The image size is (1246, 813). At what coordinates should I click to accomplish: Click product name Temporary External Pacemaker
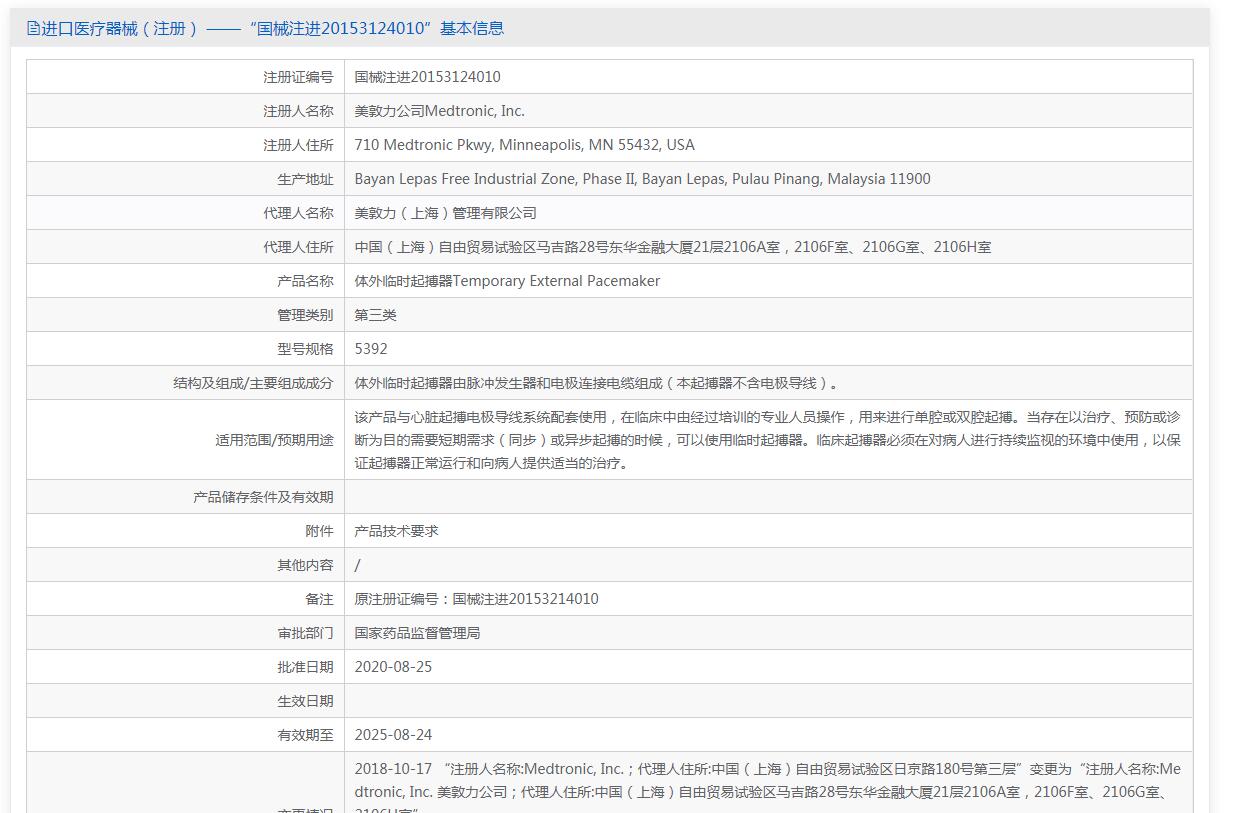click(507, 281)
